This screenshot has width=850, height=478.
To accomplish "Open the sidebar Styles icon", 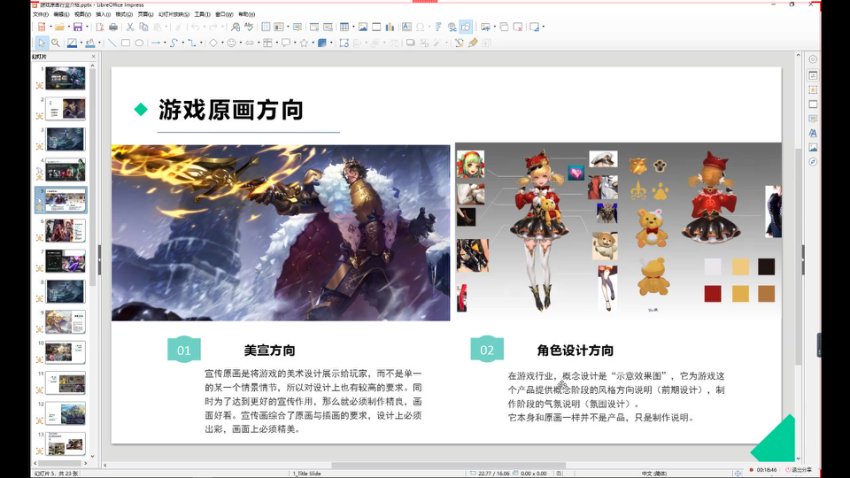I will 813,133.
